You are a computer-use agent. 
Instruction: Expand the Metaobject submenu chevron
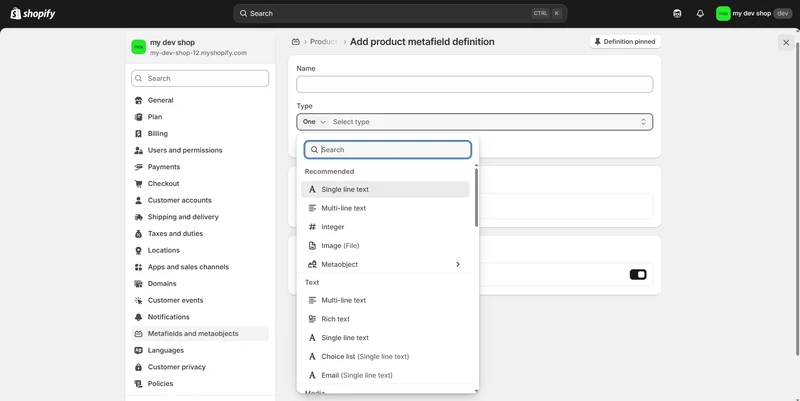(x=458, y=264)
